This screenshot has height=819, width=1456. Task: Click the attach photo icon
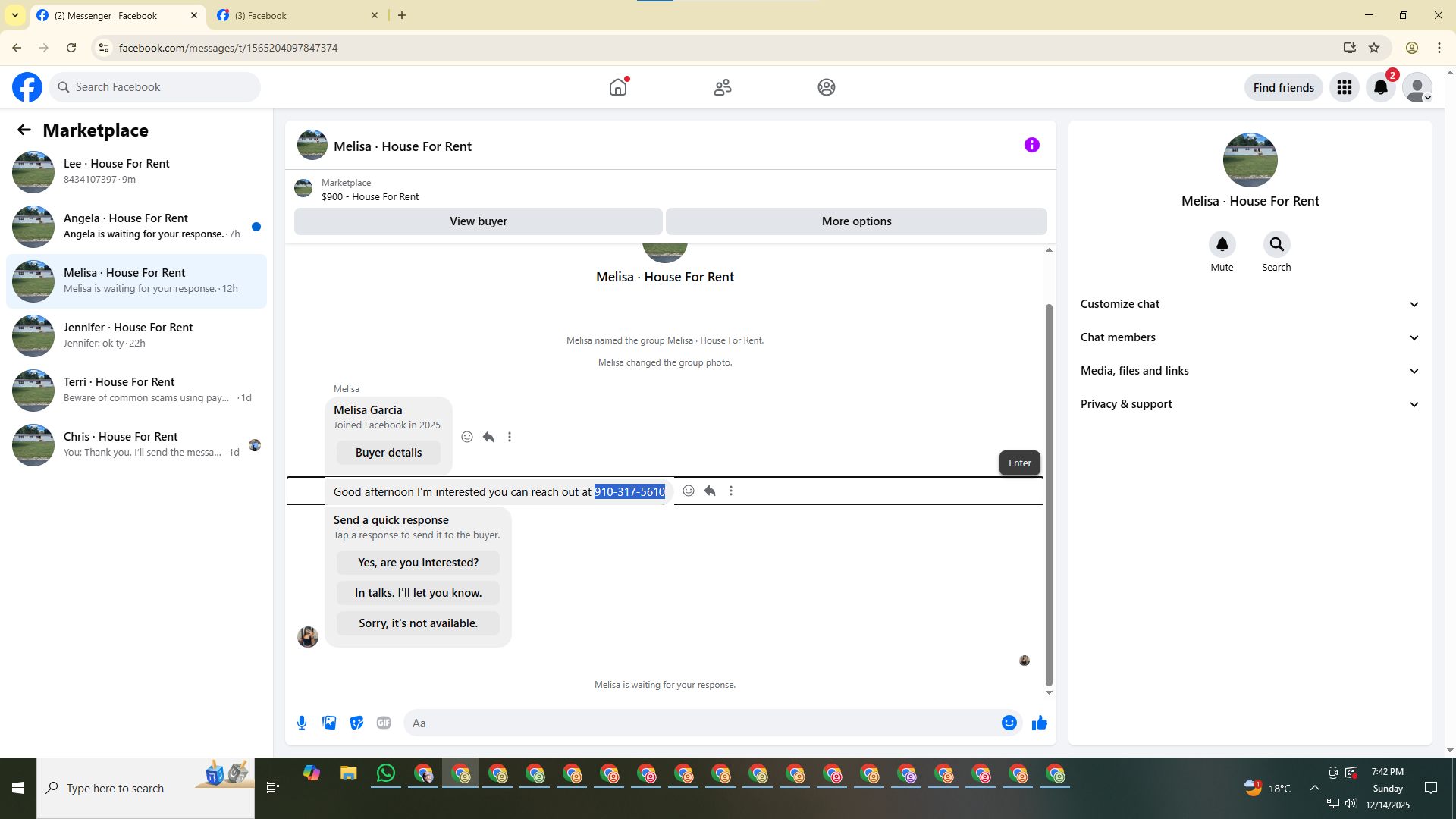click(x=329, y=723)
